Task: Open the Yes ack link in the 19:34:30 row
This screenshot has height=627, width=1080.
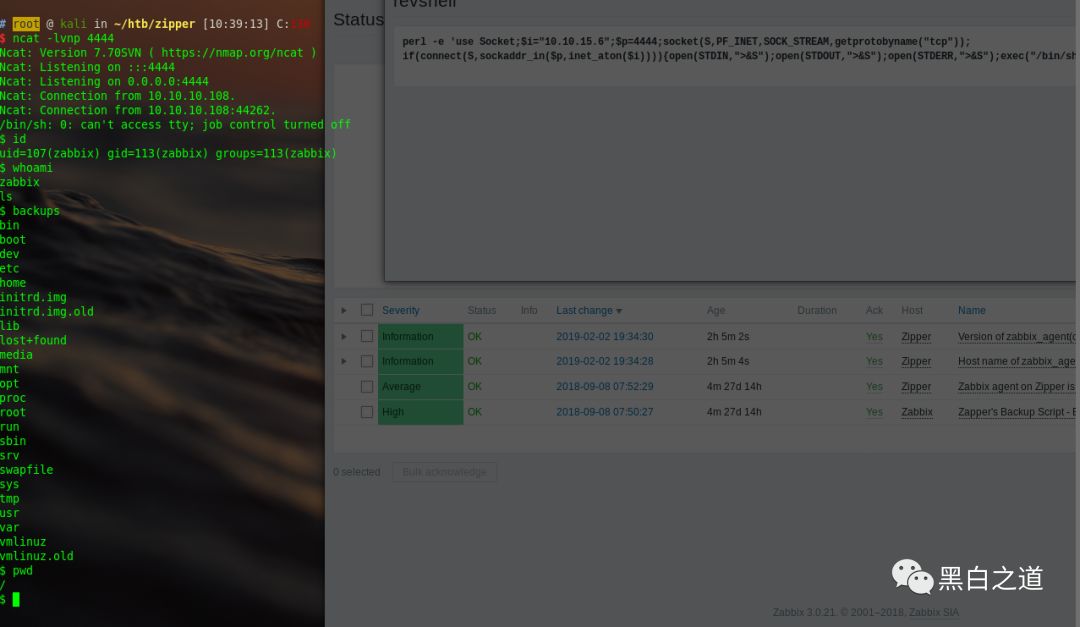Action: point(874,336)
